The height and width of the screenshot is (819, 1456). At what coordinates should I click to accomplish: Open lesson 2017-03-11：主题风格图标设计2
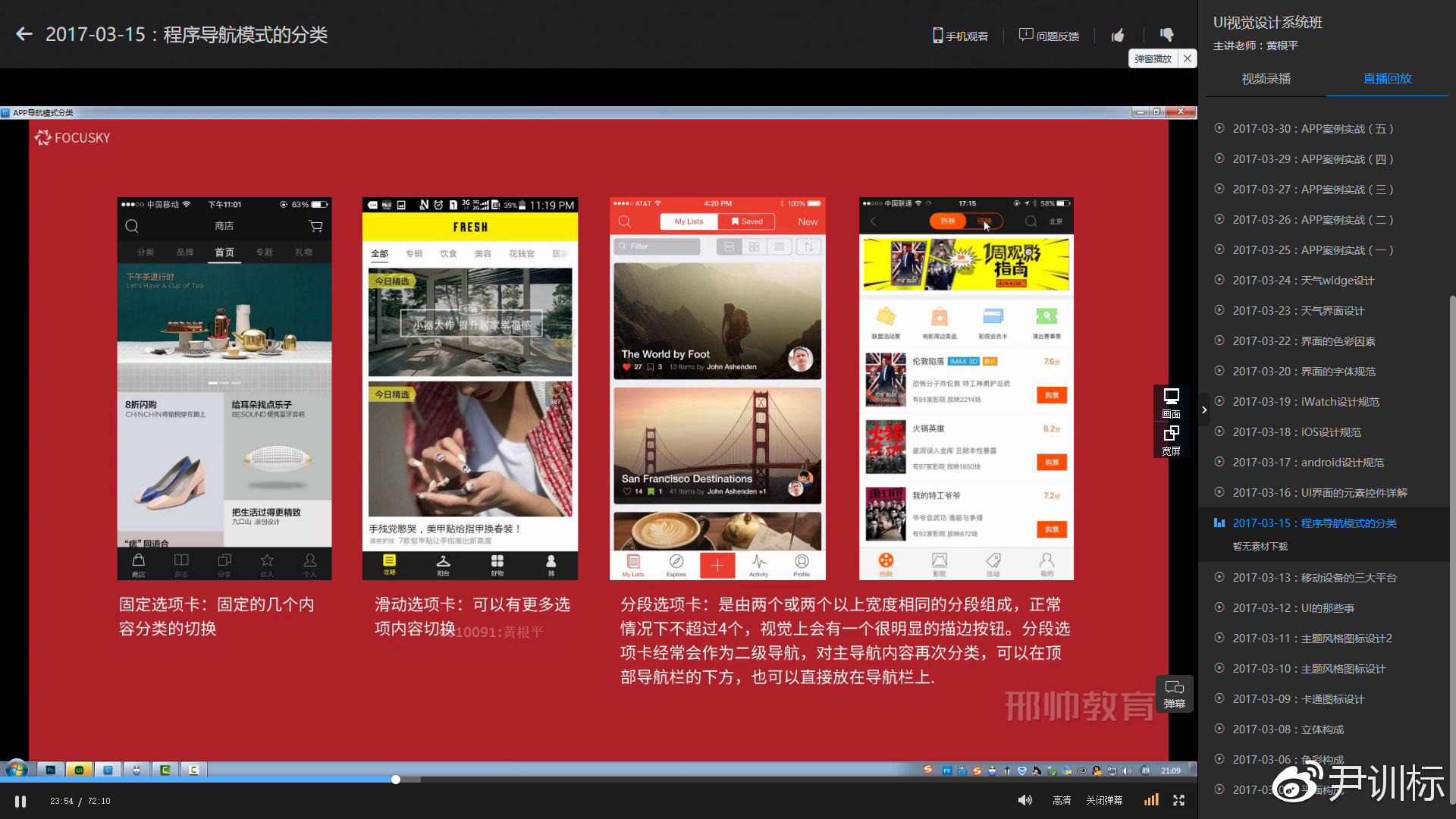(x=1312, y=639)
